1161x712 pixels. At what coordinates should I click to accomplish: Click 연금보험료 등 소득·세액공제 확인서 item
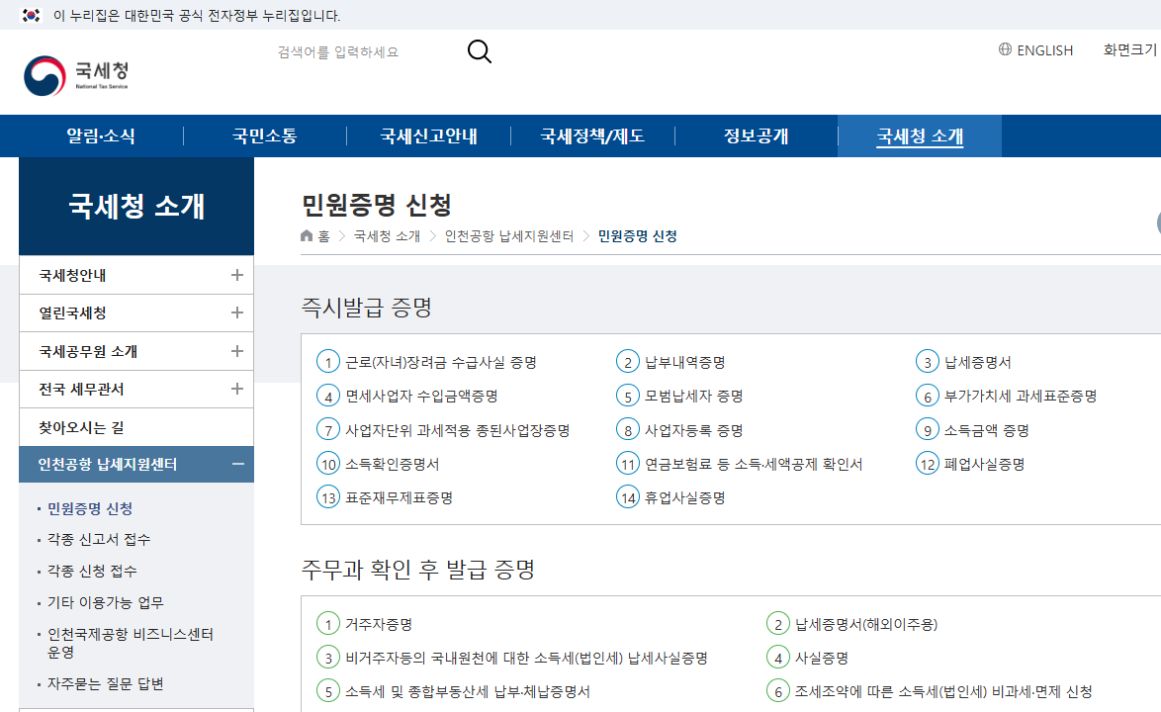(x=753, y=464)
